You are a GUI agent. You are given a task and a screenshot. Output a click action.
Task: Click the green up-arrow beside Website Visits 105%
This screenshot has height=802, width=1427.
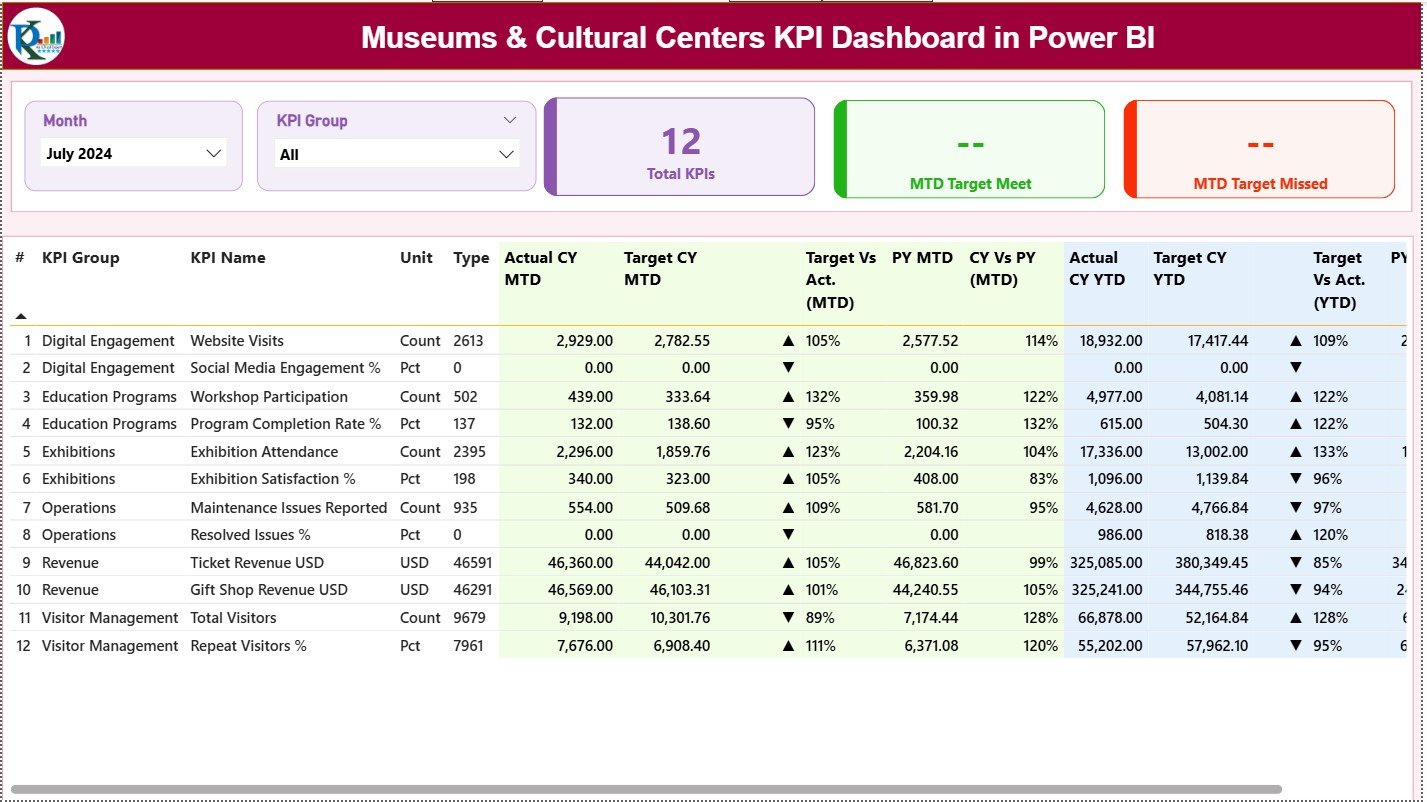[x=789, y=340]
